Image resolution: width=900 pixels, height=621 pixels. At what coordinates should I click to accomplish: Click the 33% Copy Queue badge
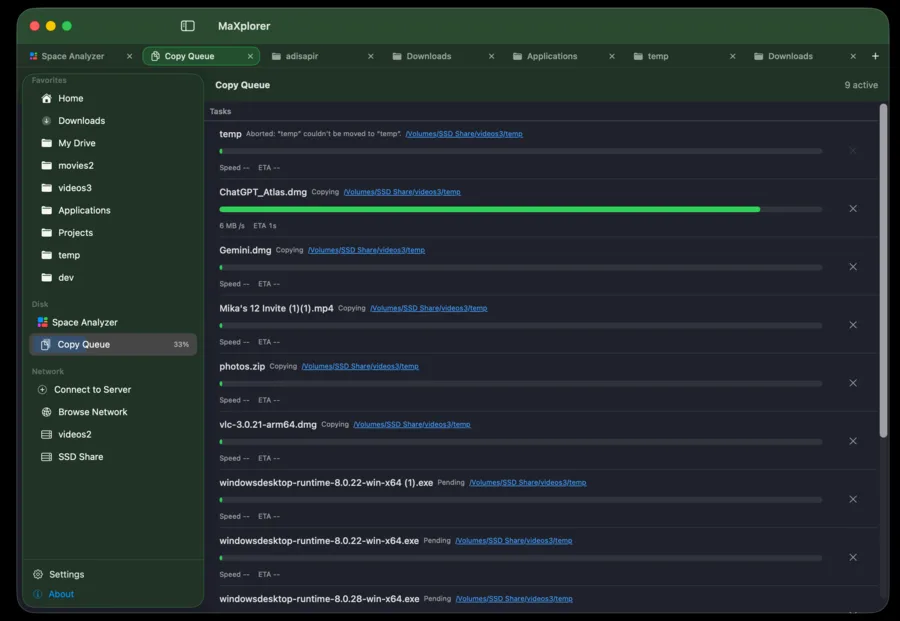click(x=181, y=344)
